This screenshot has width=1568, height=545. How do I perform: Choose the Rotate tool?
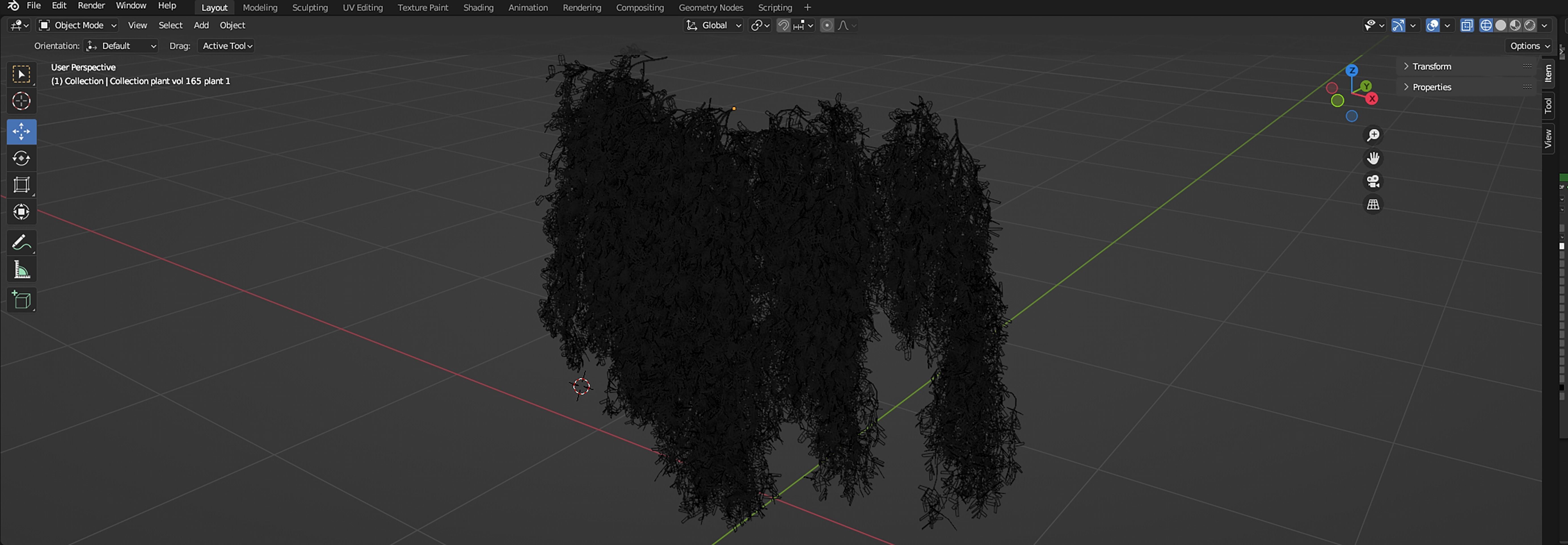coord(21,158)
